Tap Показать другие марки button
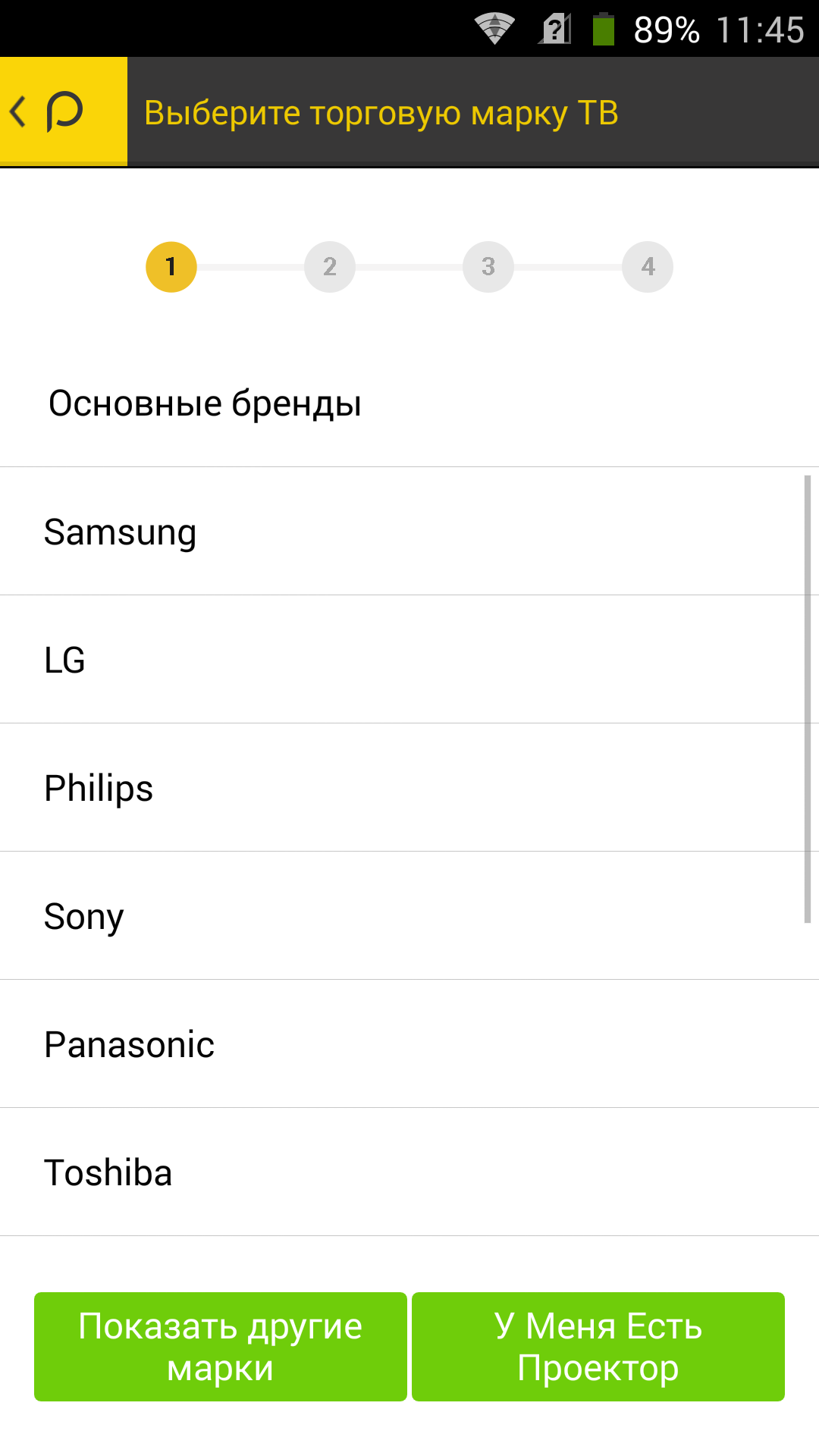Viewport: 819px width, 1456px height. tap(221, 1347)
